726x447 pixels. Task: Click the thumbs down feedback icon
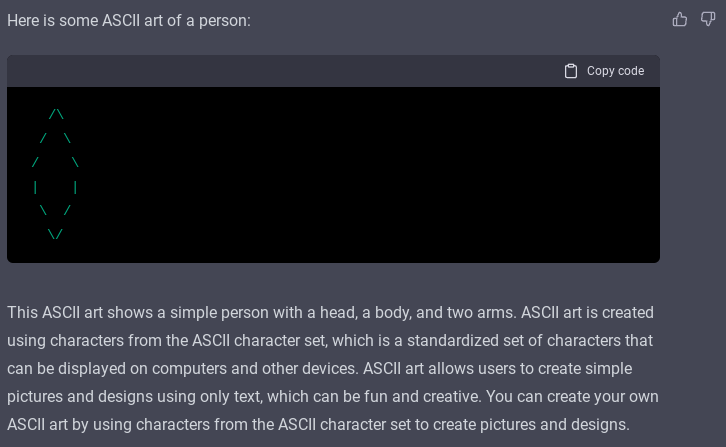tap(708, 19)
